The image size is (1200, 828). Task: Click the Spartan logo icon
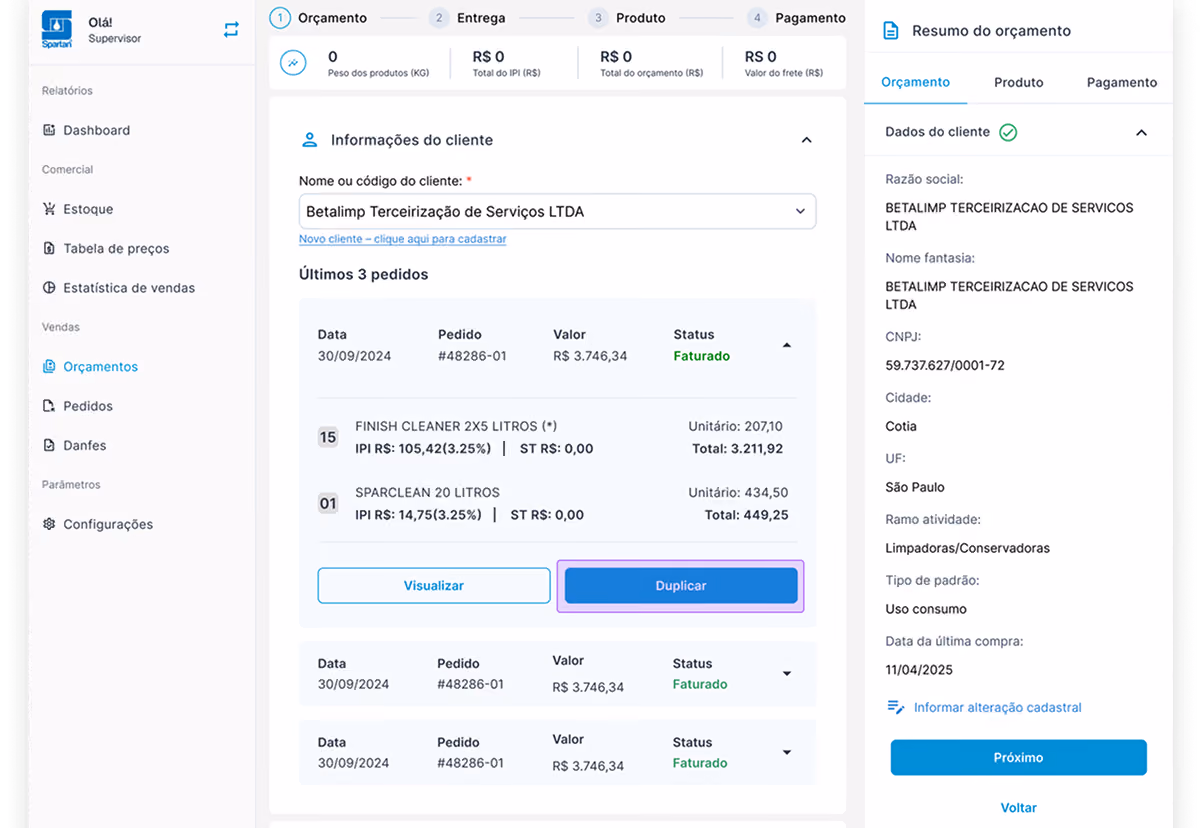56,30
